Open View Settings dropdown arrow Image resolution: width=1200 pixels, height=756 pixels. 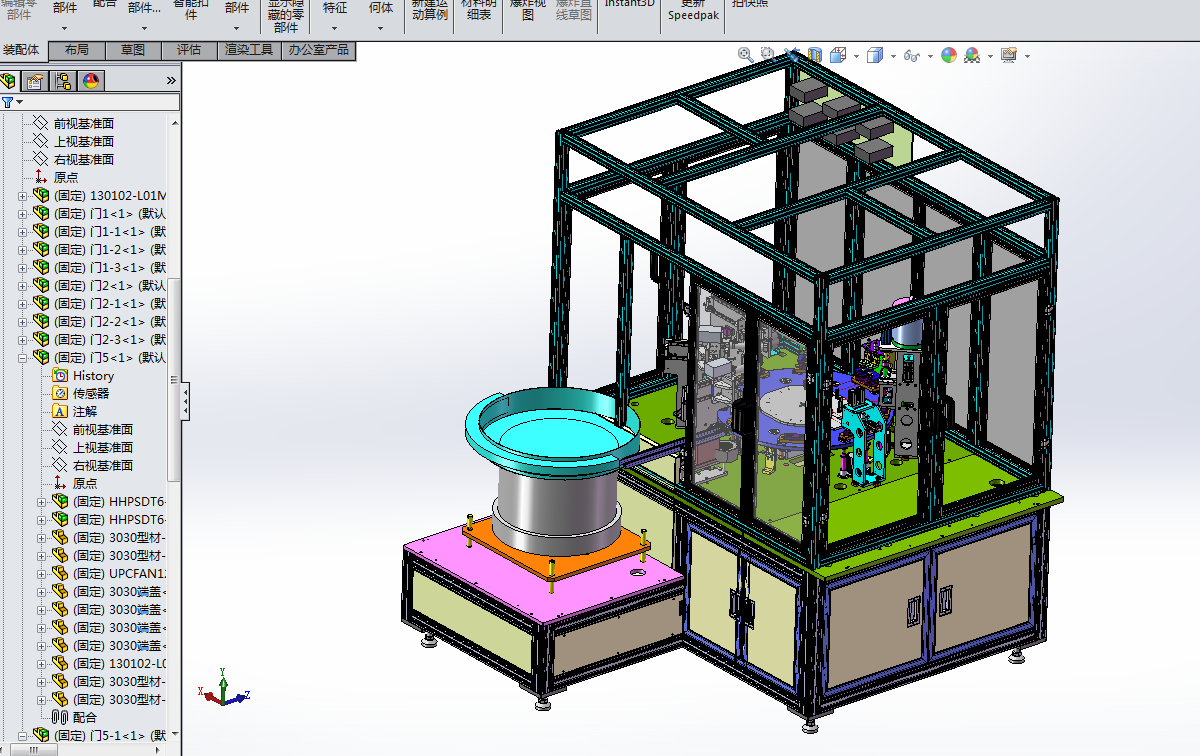tap(1027, 56)
